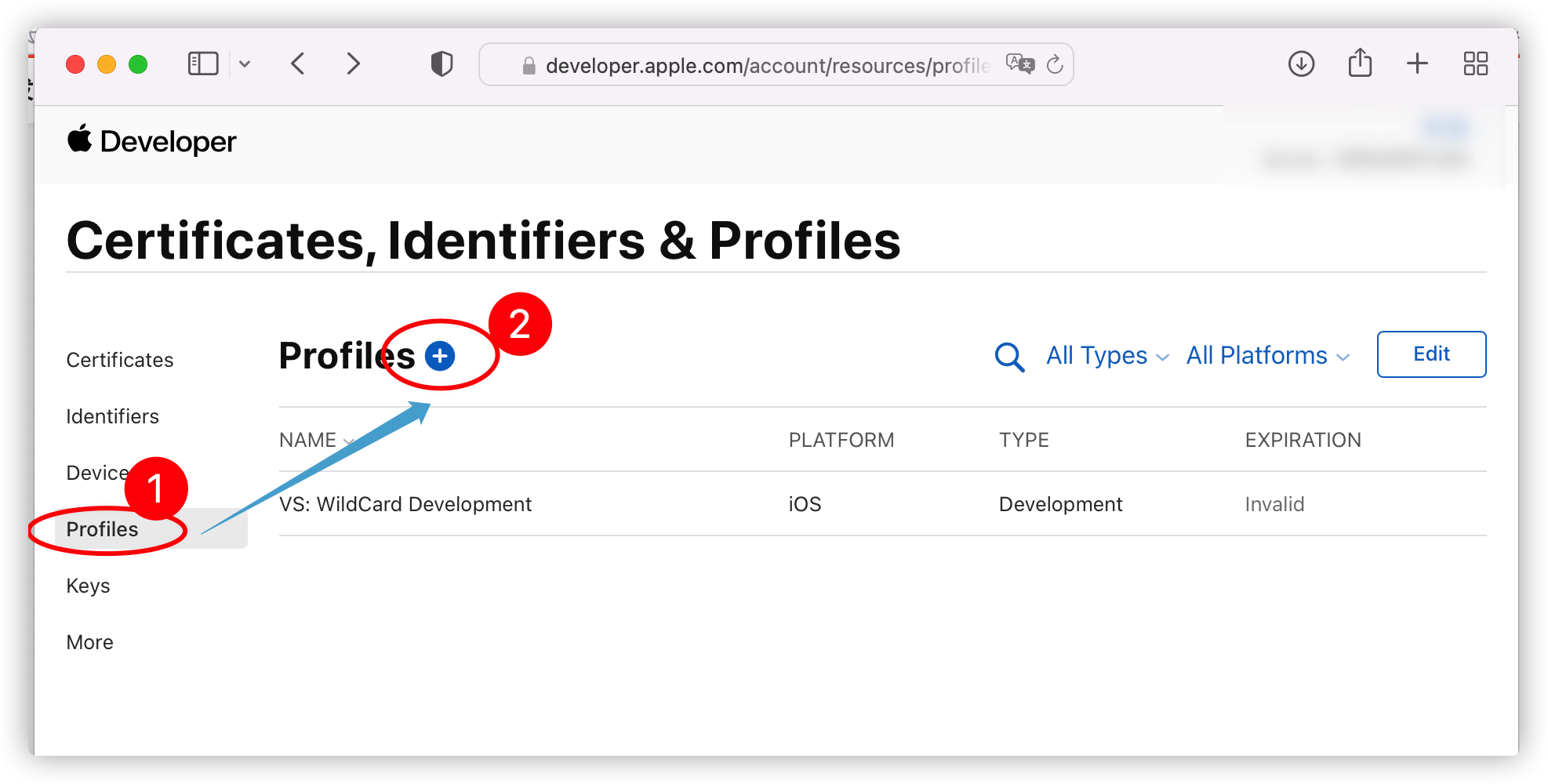Click the translate page icon
The height and width of the screenshot is (784, 1548).
tap(1020, 64)
